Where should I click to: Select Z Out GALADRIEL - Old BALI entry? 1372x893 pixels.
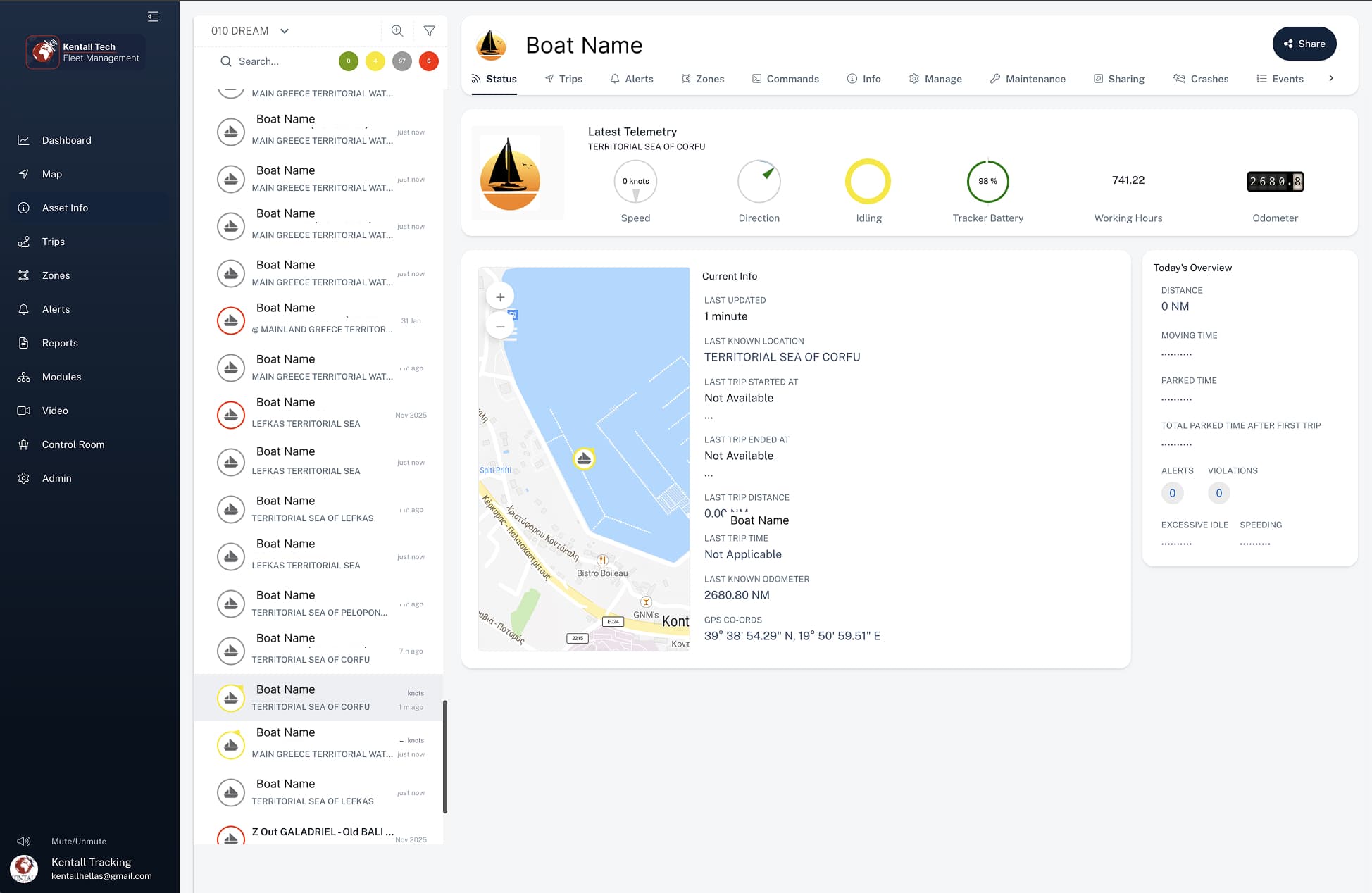click(x=318, y=834)
